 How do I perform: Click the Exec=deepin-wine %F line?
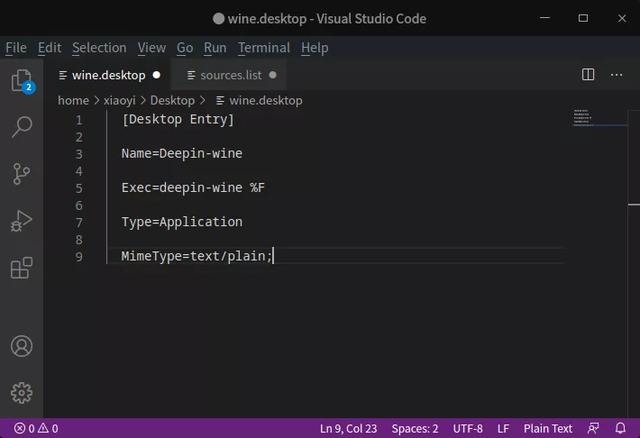point(193,188)
